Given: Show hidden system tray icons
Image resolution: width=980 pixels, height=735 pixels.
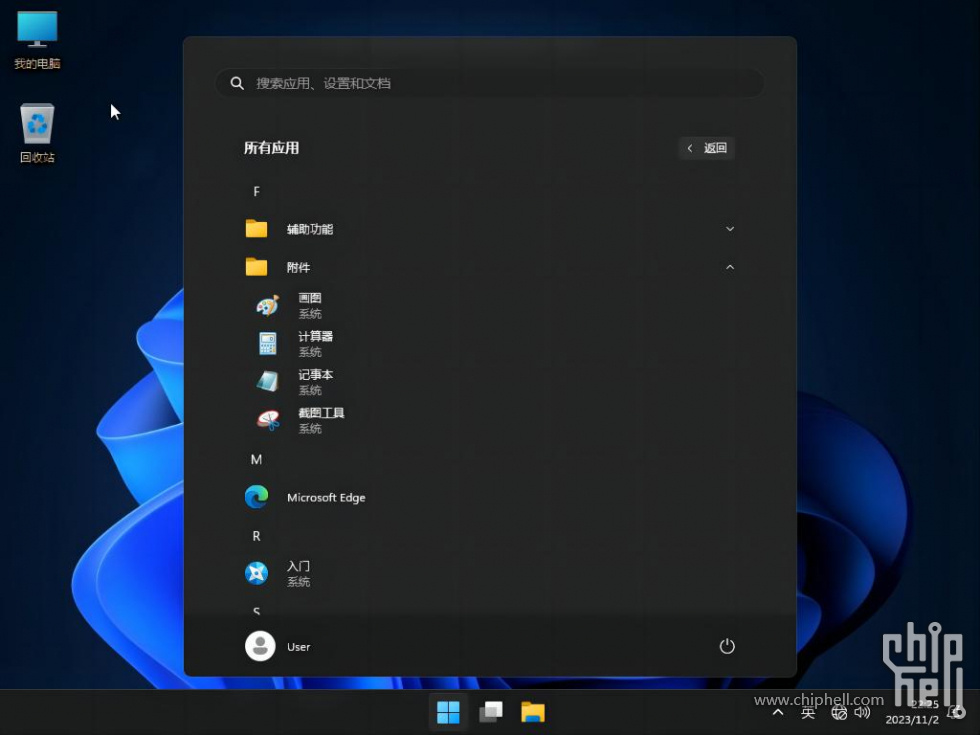Looking at the screenshot, I should (778, 712).
